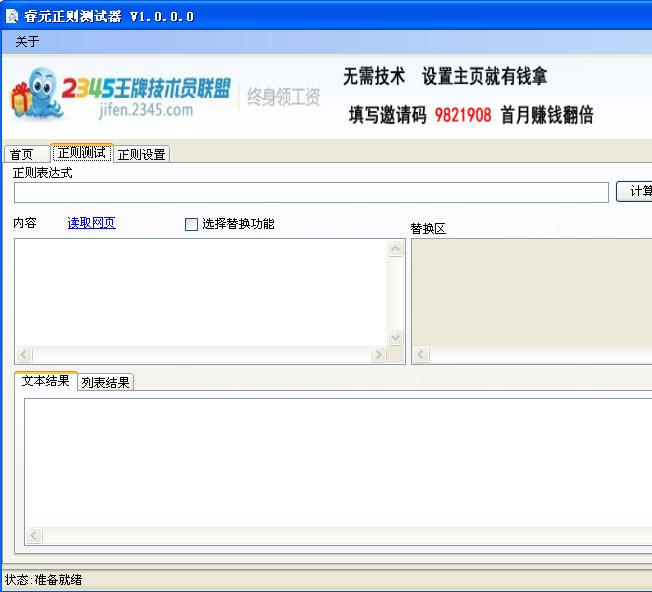Enable the 选择替换功能 checkbox
The image size is (652, 592).
(192, 224)
